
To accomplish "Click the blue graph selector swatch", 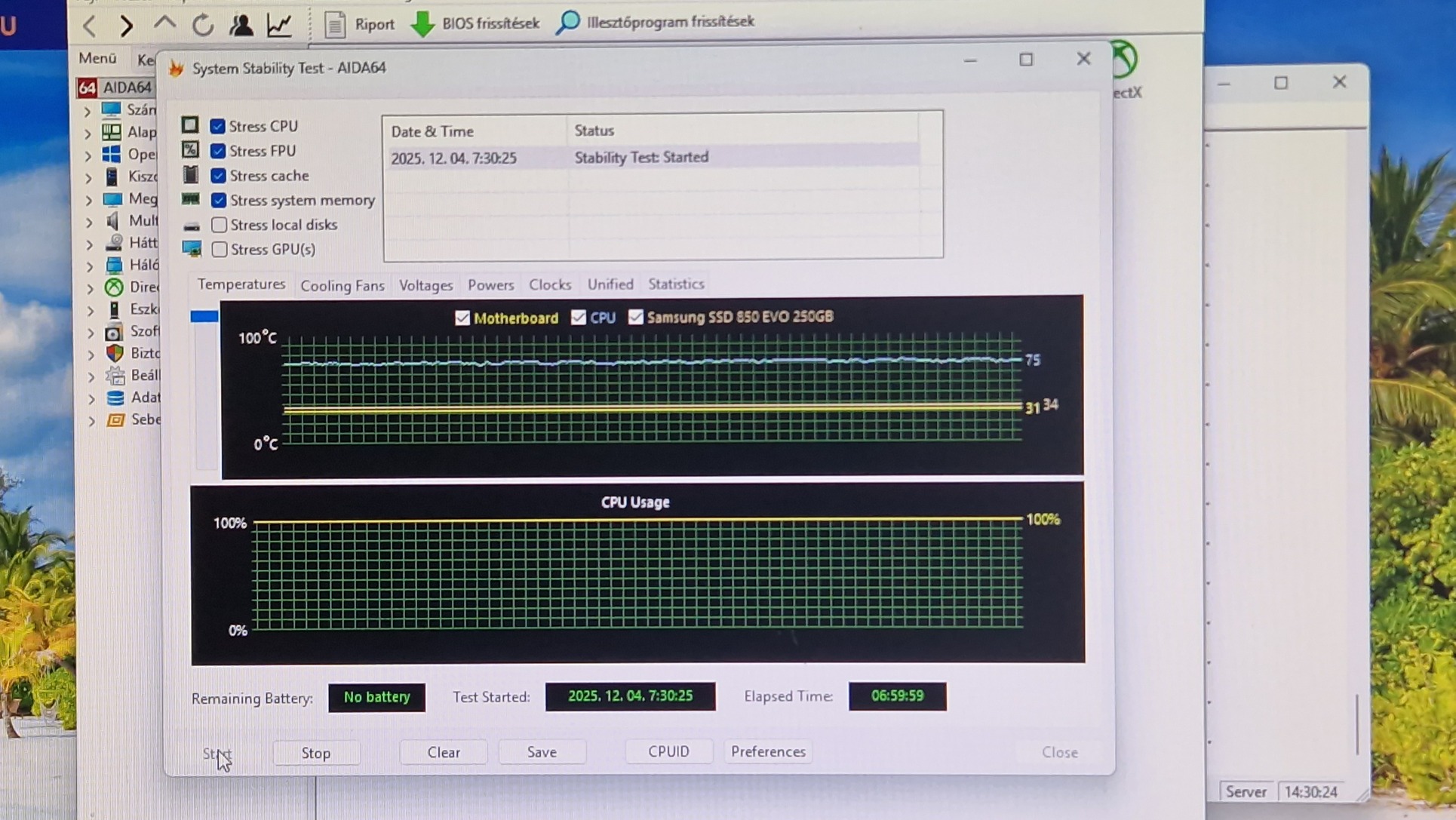I will point(204,317).
